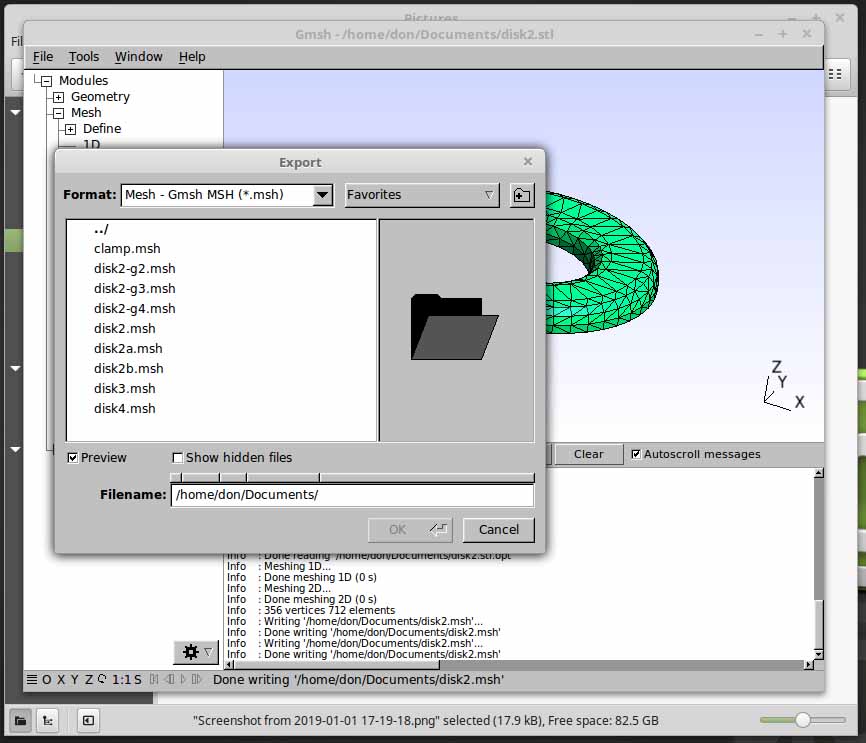Close the Export dialog with its X
This screenshot has height=743, width=866.
528,161
